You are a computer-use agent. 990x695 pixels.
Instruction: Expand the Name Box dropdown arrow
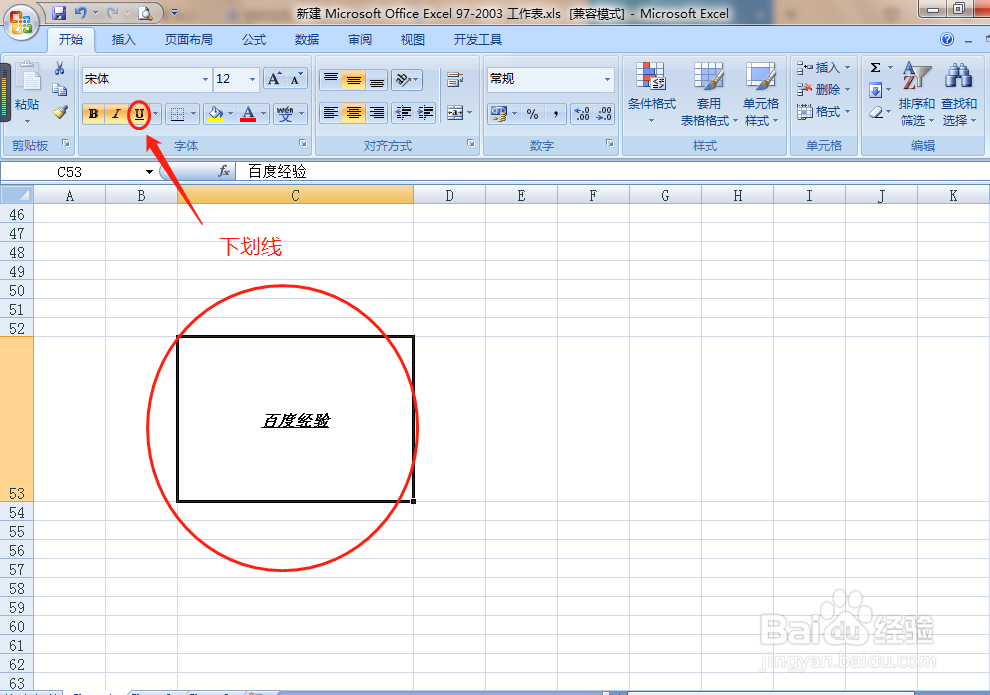click(149, 172)
